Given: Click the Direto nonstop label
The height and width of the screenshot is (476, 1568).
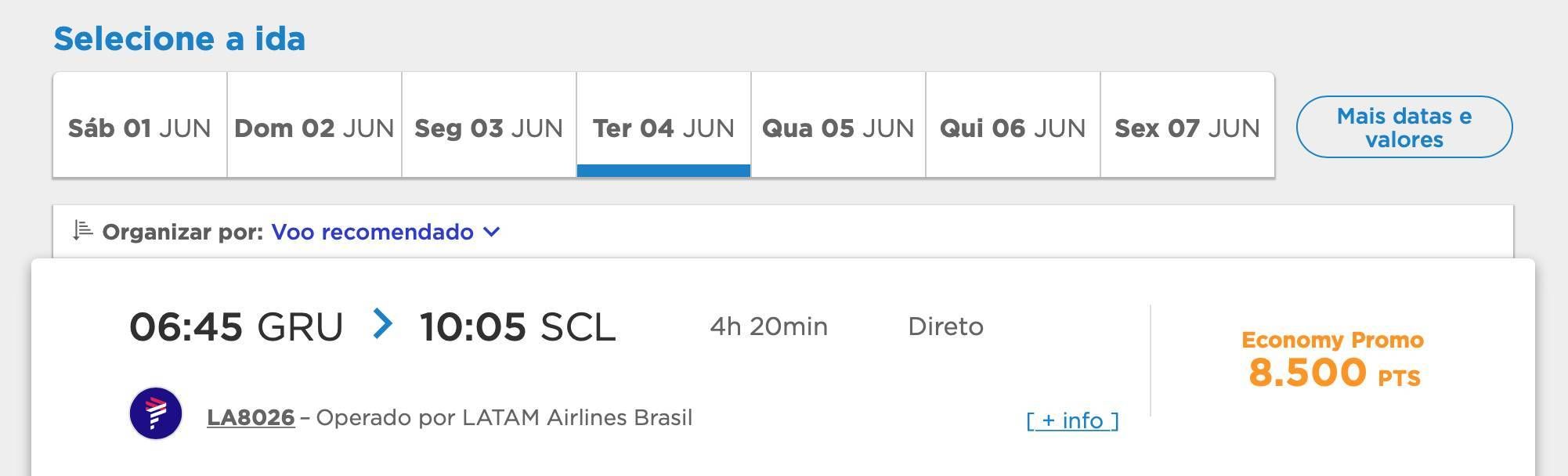Looking at the screenshot, I should 945,326.
